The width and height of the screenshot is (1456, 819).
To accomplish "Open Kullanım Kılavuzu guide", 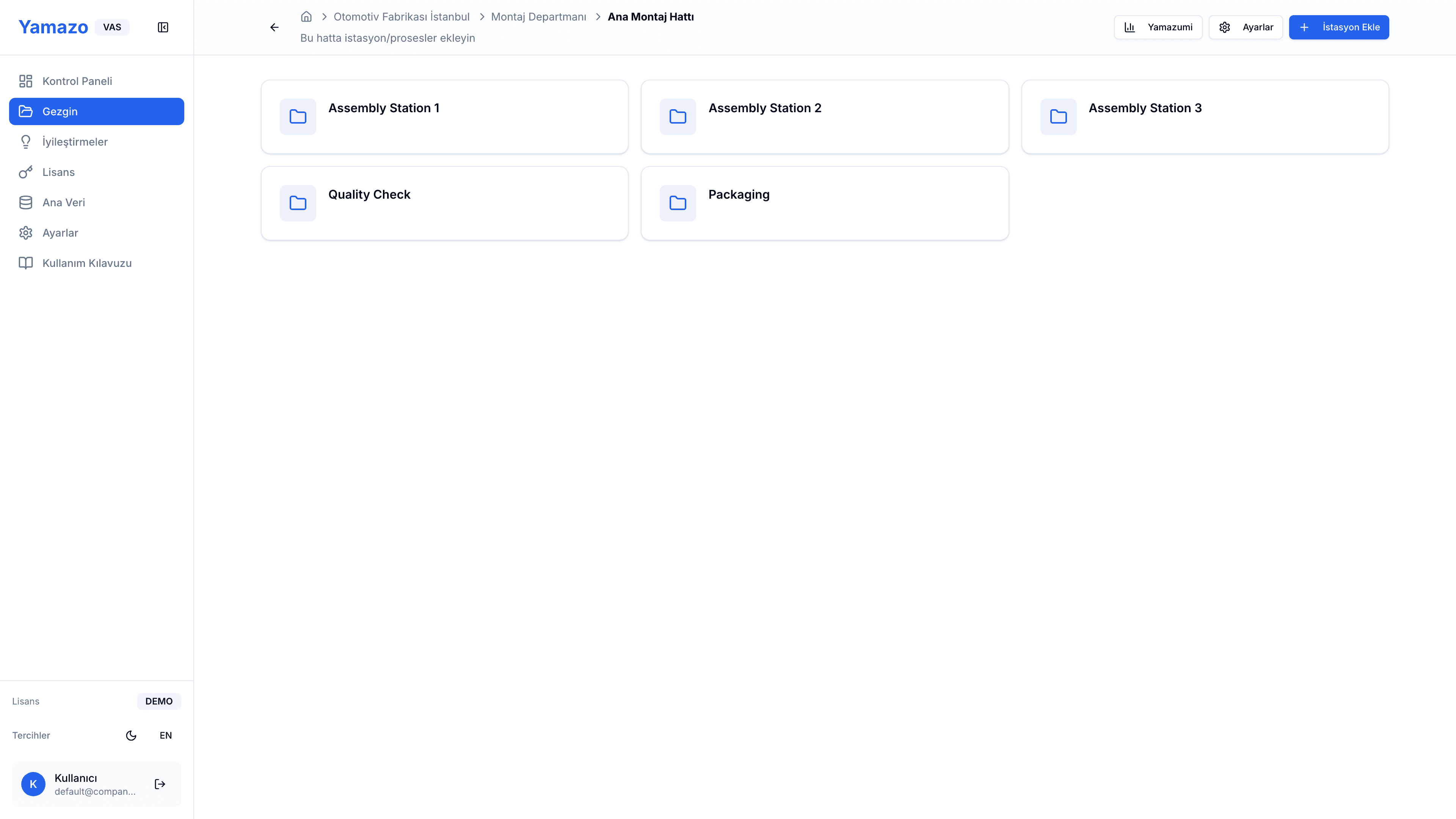I will click(86, 263).
